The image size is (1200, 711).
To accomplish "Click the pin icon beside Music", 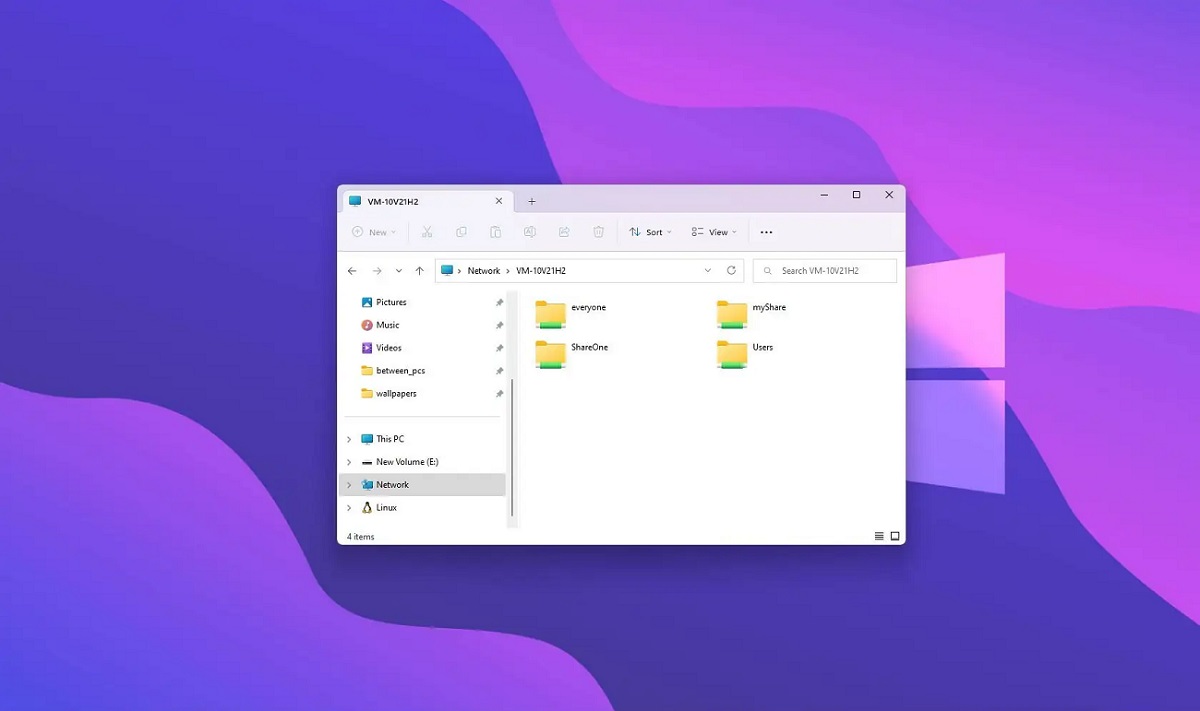I will [499, 325].
